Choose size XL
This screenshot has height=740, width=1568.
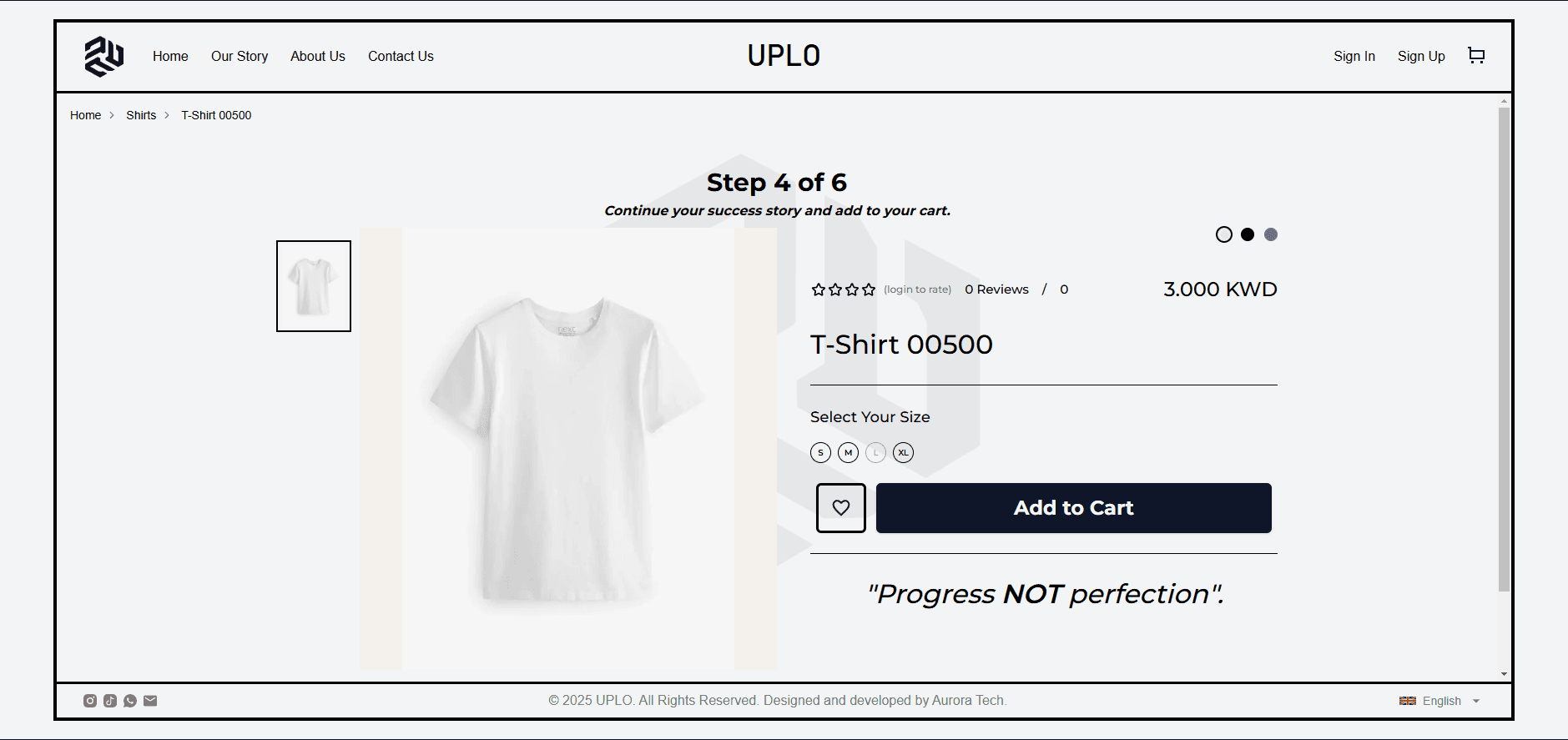tap(903, 452)
